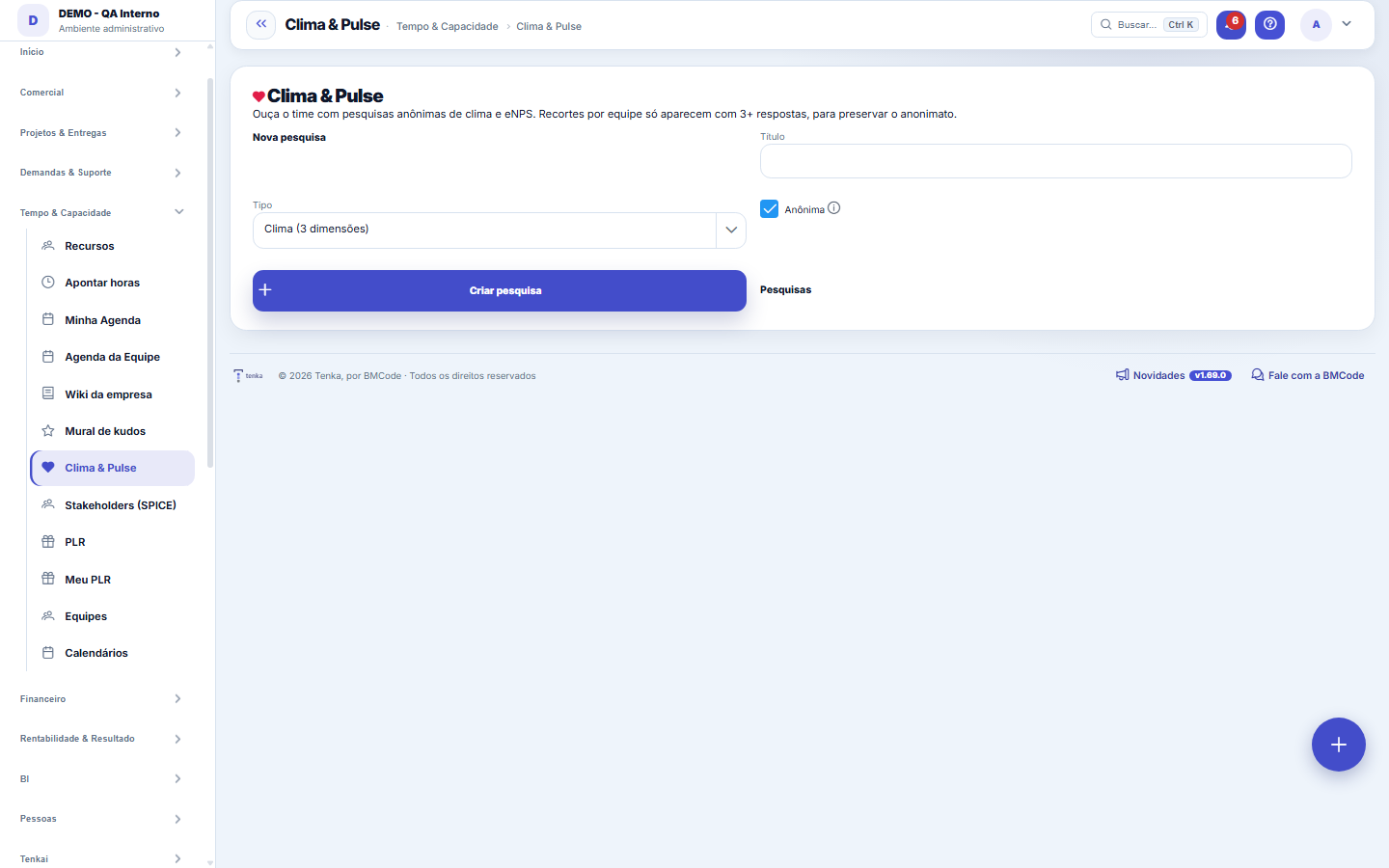Open Stakeholders (SPICE) menu item
The width and height of the screenshot is (1389, 868).
tap(113, 505)
